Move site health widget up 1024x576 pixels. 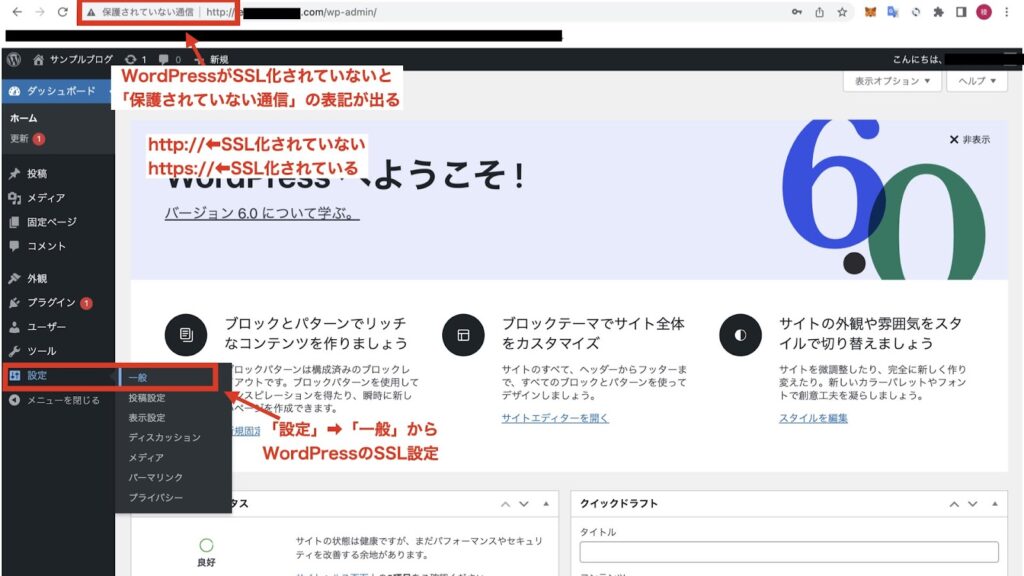505,504
